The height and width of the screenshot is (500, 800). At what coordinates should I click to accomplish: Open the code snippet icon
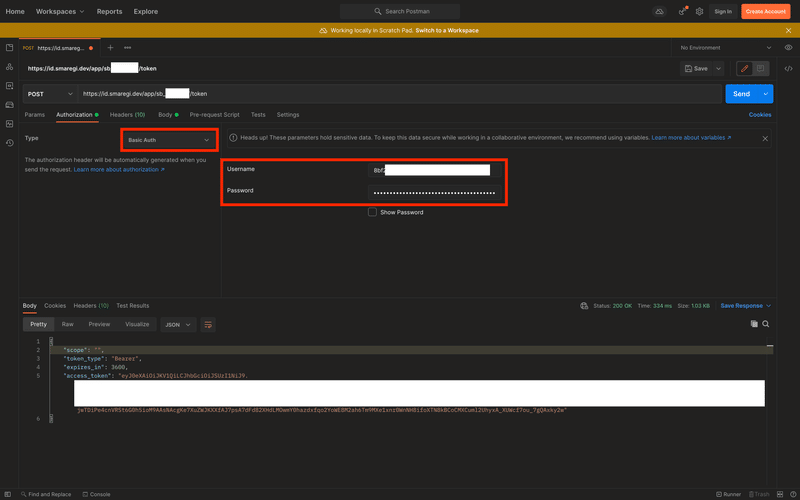click(788, 68)
